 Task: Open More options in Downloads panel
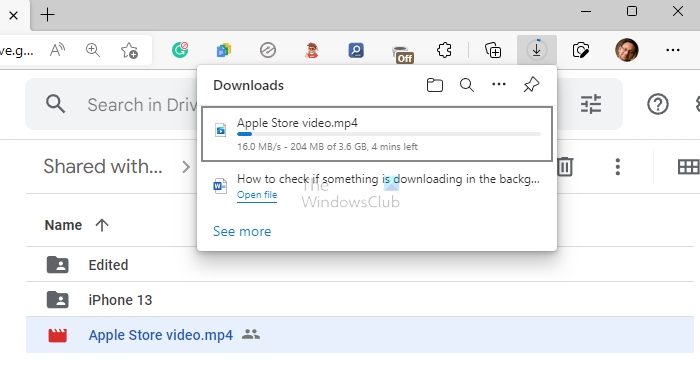pos(499,84)
